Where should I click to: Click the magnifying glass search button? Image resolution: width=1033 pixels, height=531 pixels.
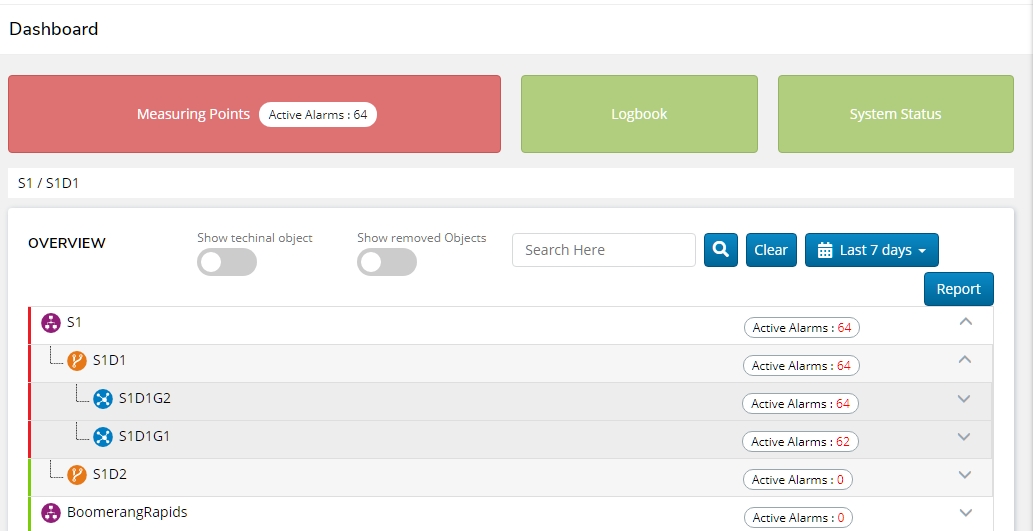720,250
